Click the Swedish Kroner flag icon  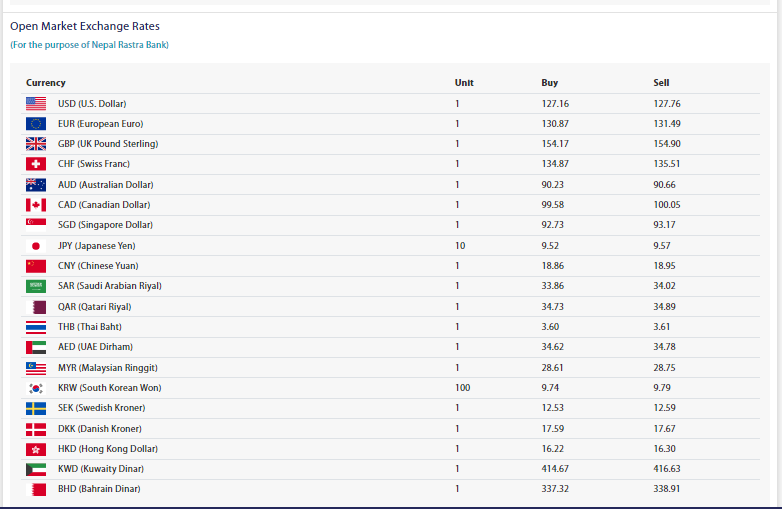tap(36, 408)
